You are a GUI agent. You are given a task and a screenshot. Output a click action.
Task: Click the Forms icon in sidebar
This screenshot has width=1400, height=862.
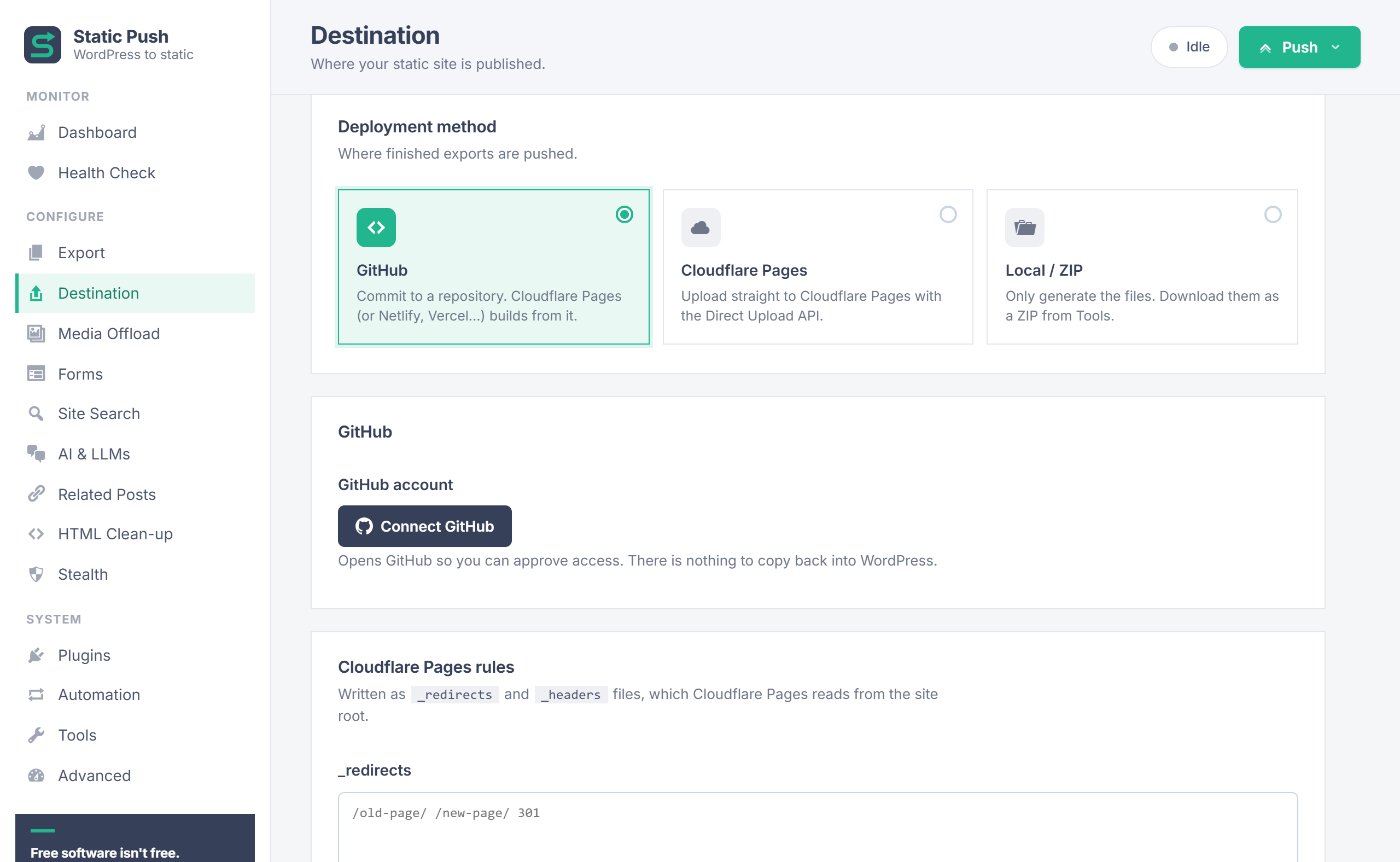coord(36,374)
